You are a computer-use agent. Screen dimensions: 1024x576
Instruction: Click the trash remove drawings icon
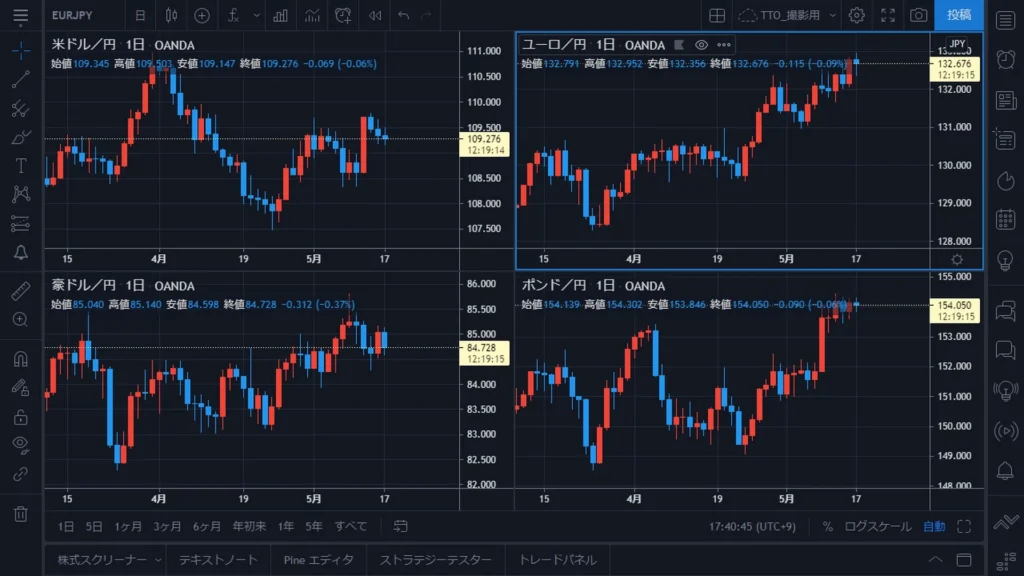[20, 514]
